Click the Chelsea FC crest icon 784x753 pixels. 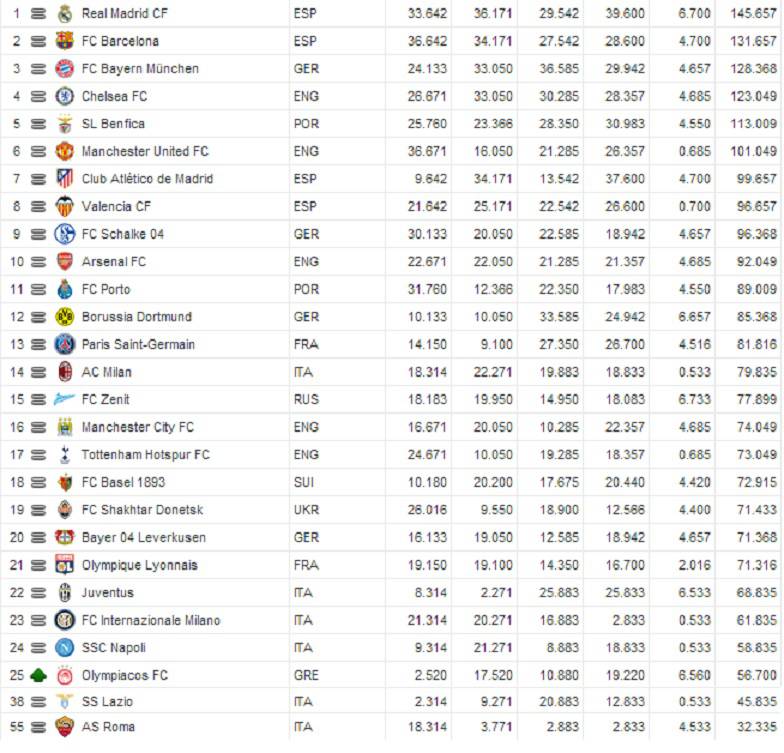(x=65, y=96)
